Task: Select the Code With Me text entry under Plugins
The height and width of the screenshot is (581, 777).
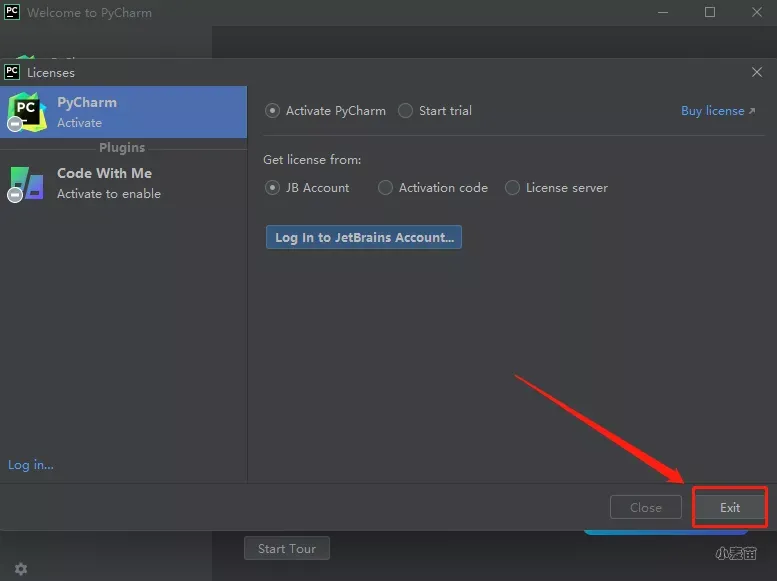Action: click(105, 173)
